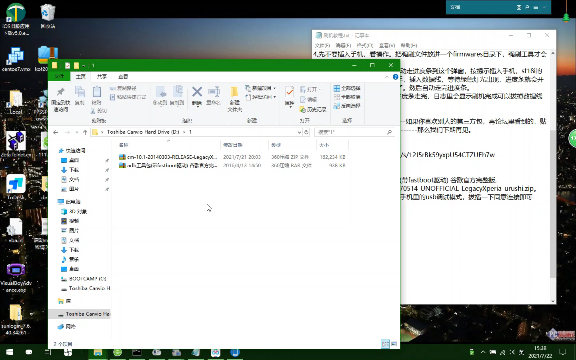Click the refresh button beside the address bar
576x360 pixels.
point(306,132)
